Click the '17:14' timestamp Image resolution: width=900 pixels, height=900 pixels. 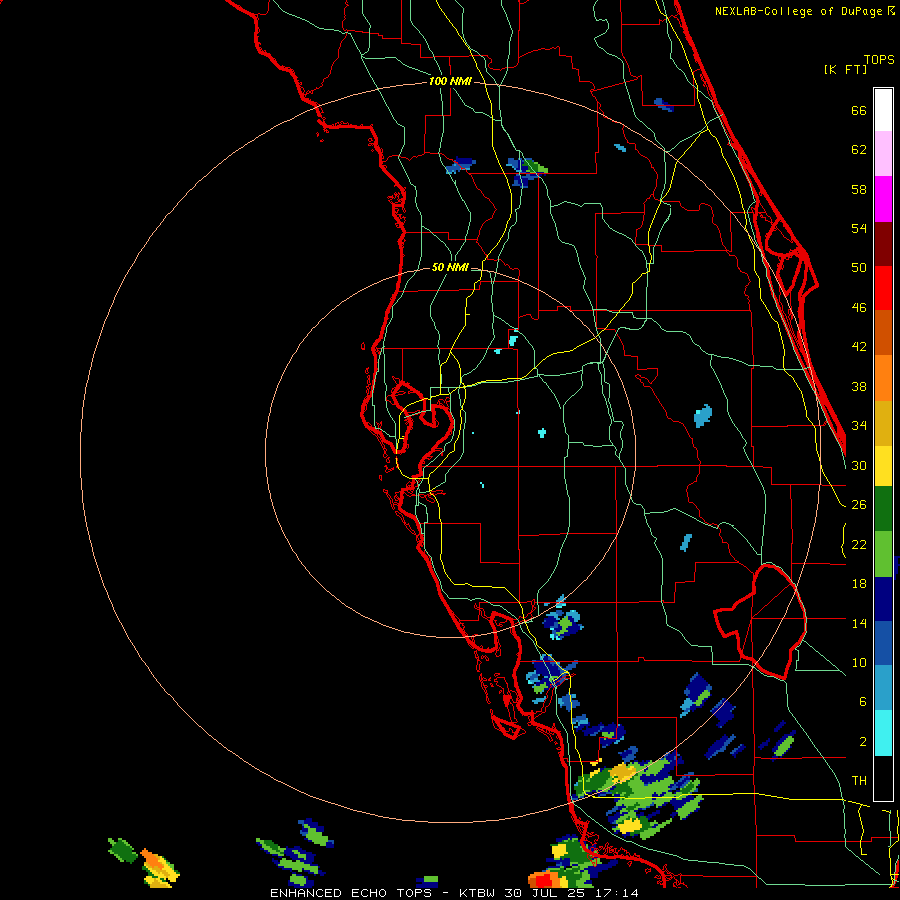617,893
